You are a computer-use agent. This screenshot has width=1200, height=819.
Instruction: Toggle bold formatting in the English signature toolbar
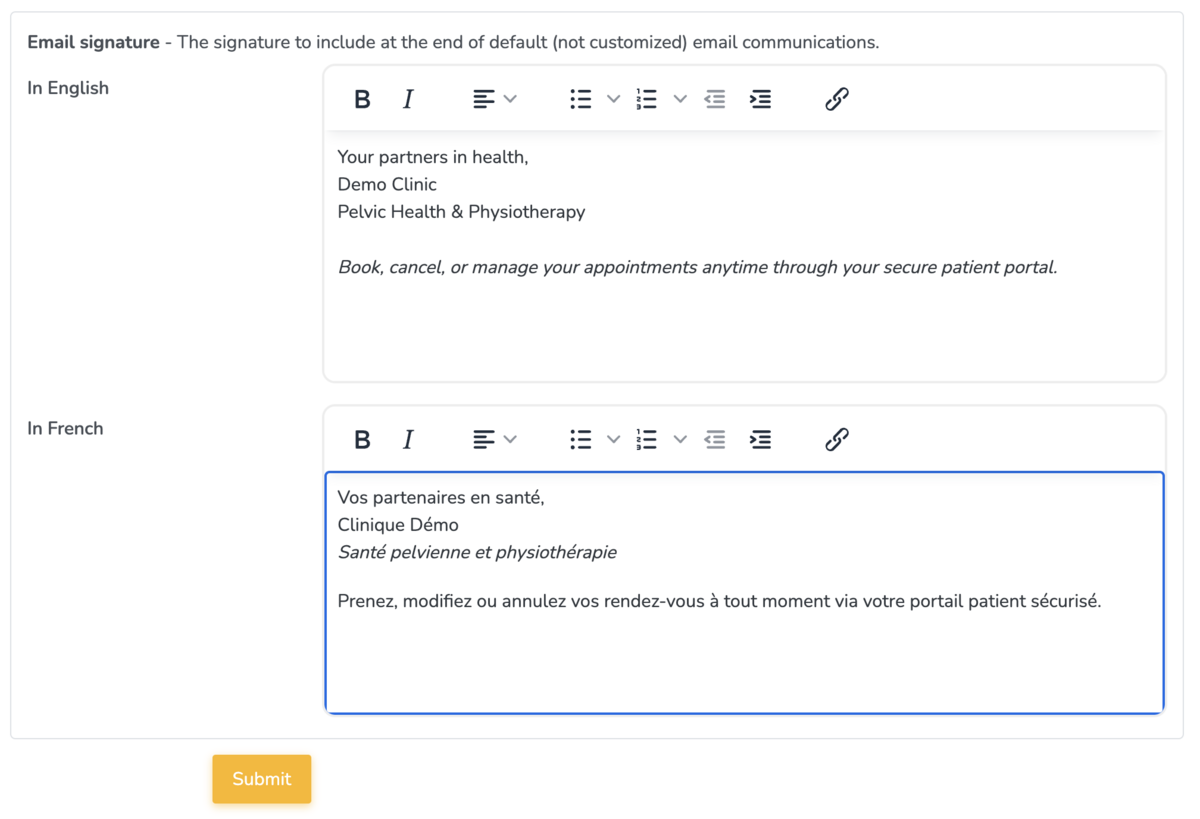coord(362,99)
